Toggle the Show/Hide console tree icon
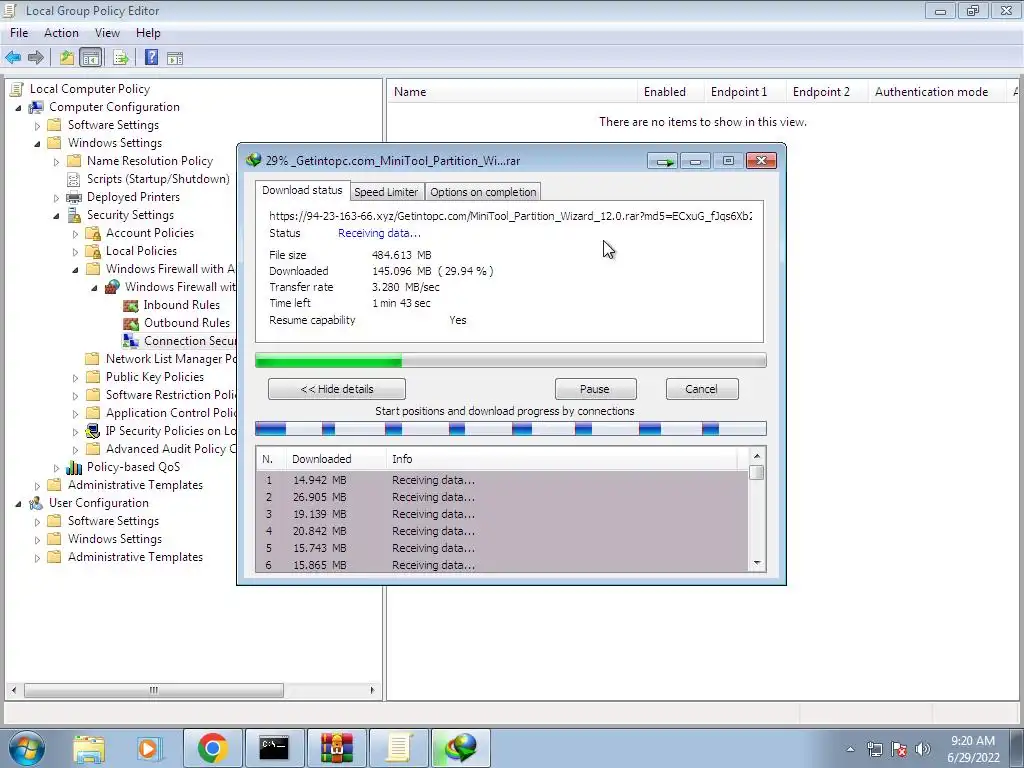 click(x=91, y=57)
